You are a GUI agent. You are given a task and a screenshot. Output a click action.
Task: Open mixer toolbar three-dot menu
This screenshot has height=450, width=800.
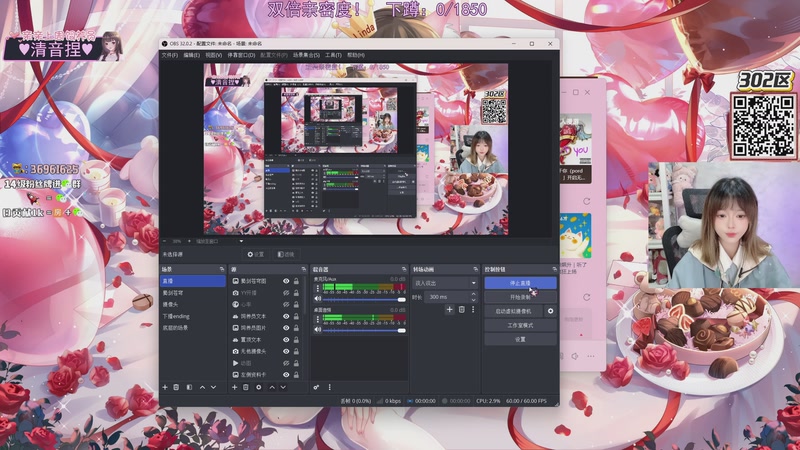tap(330, 387)
